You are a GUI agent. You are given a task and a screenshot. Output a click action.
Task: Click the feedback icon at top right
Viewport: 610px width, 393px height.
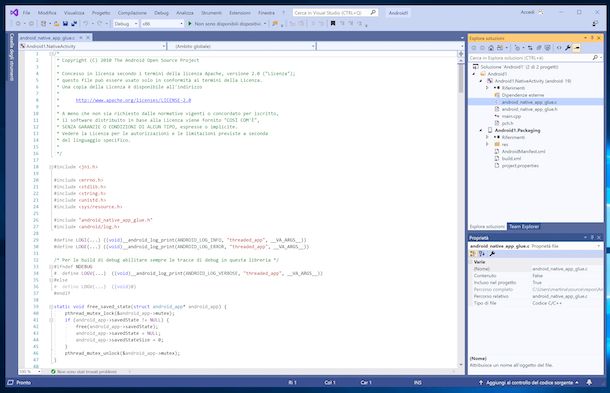[595, 24]
